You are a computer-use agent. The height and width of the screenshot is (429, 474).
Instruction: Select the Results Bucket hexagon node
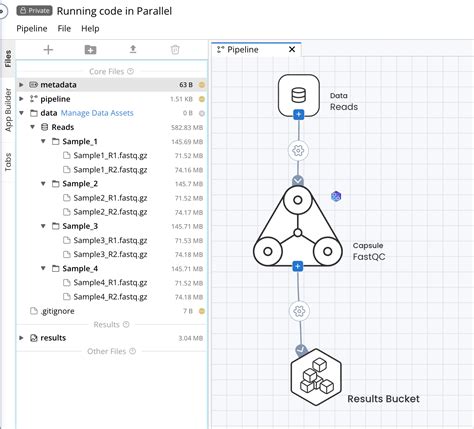[x=316, y=377]
